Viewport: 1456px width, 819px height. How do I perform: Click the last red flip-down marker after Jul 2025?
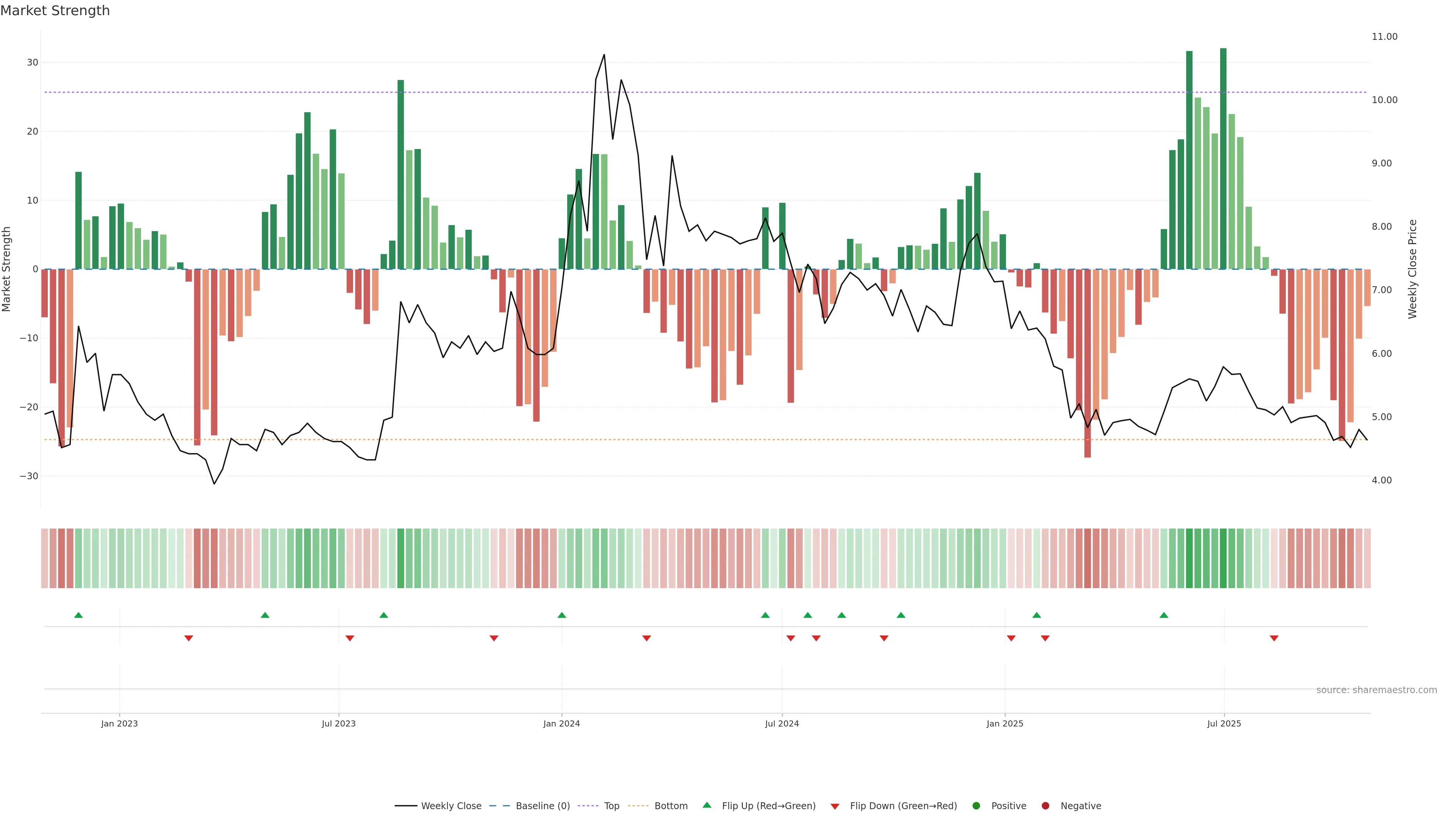[x=1274, y=638]
